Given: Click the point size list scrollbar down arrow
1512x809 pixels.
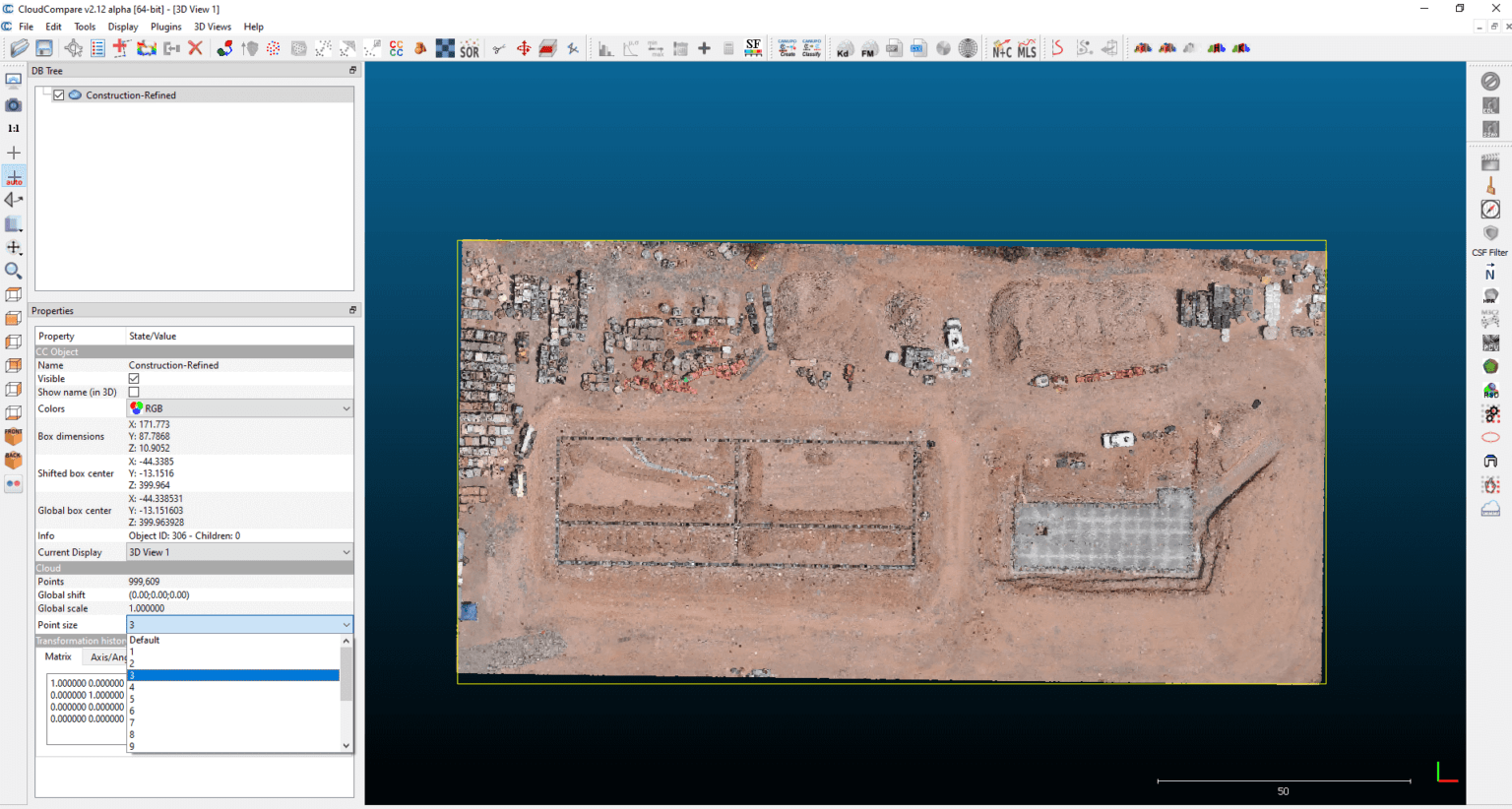Looking at the screenshot, I should [x=346, y=746].
